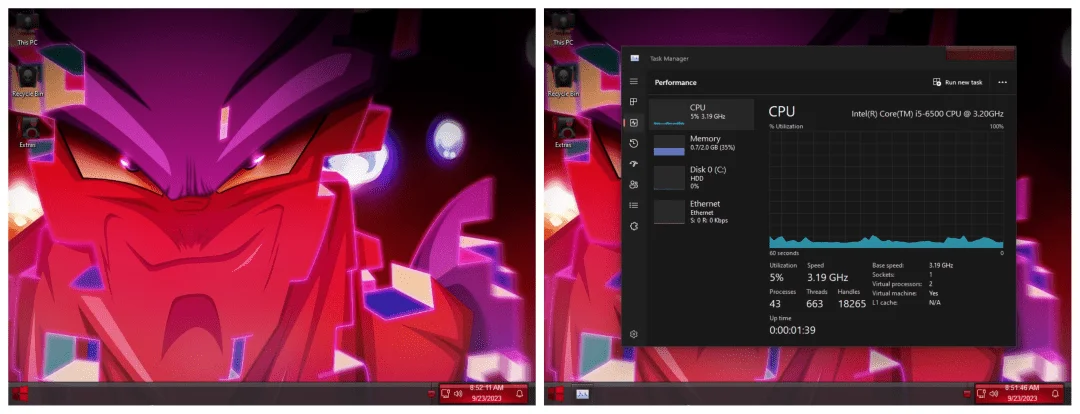
Task: Click the Threads count 663
Action: click(x=815, y=304)
